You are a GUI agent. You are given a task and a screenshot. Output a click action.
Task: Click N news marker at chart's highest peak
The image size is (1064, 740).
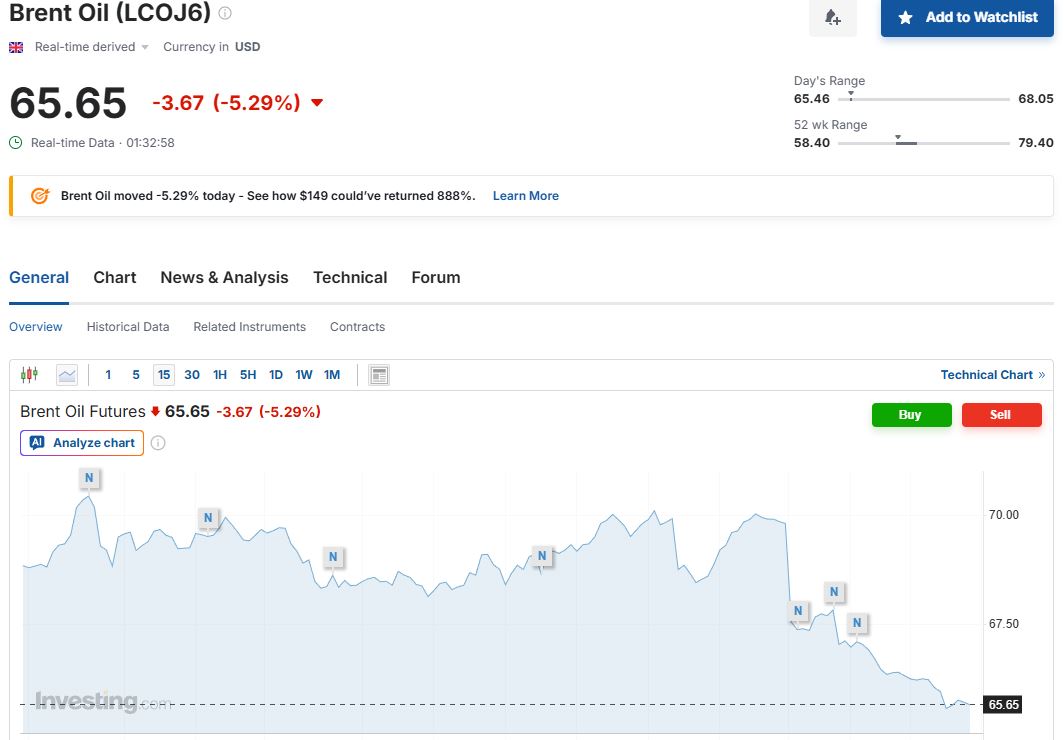89,478
